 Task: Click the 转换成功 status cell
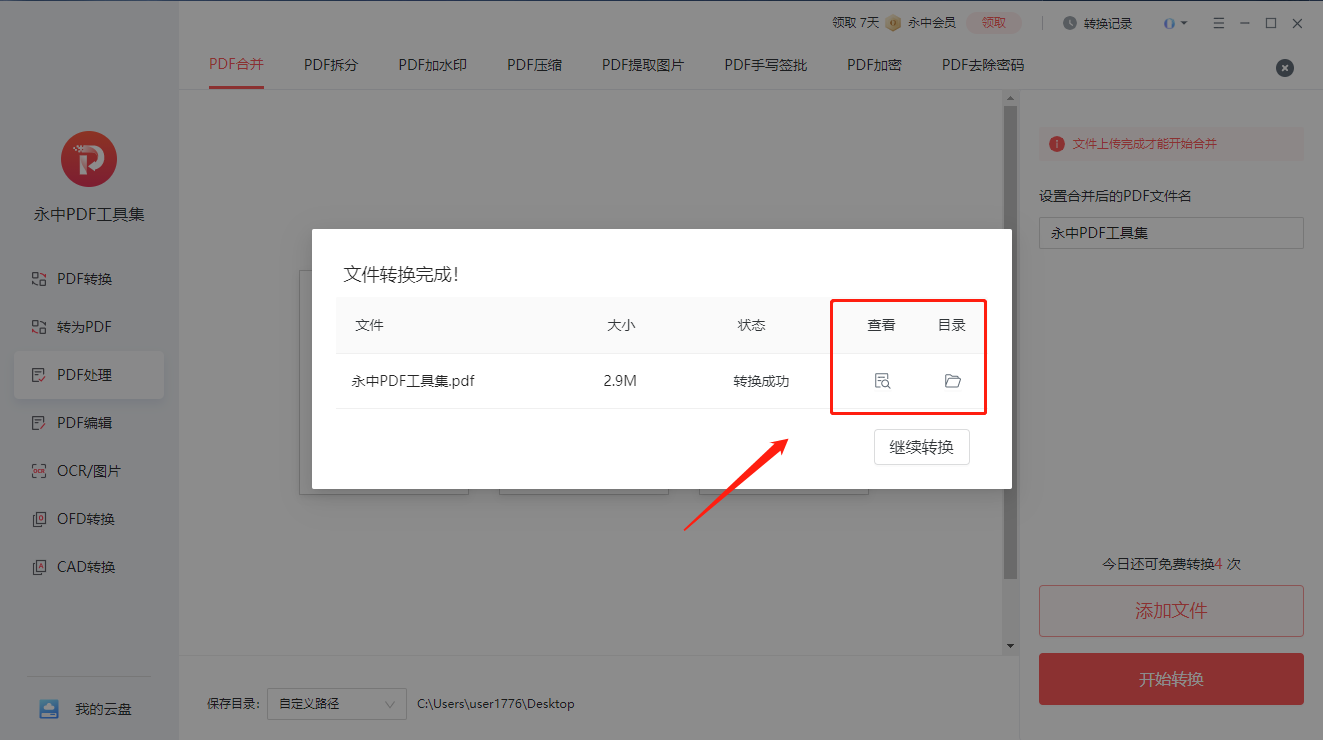pos(761,381)
